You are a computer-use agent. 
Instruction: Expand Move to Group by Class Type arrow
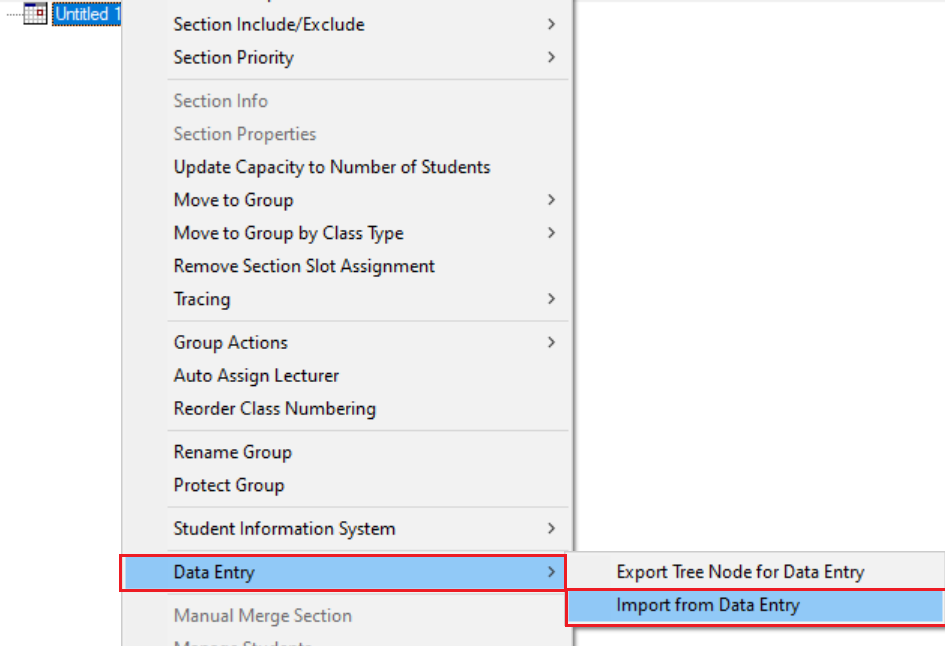point(551,233)
